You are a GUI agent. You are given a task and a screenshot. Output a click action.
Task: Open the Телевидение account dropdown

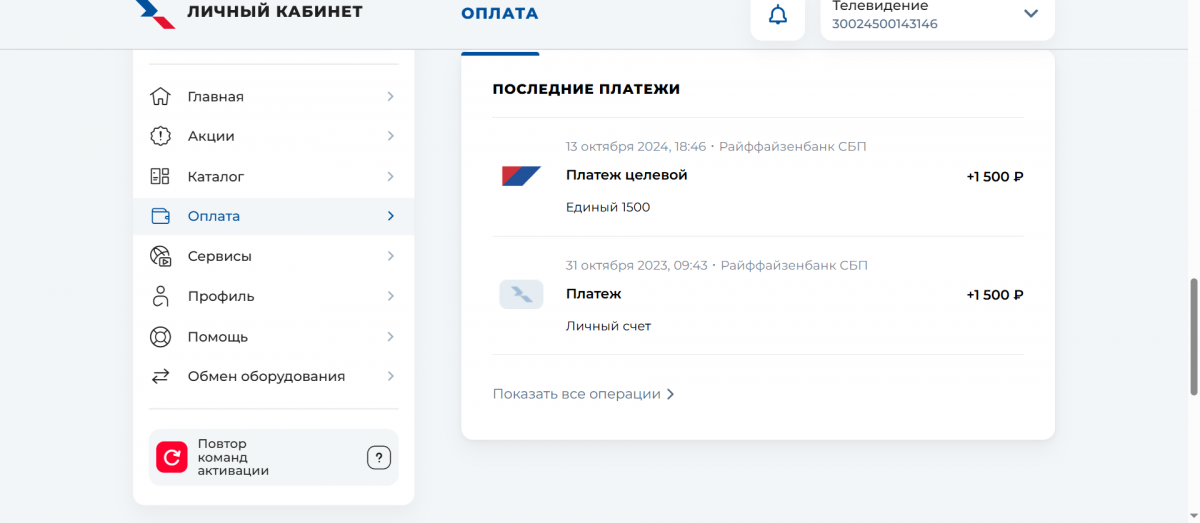pyautogui.click(x=1031, y=14)
